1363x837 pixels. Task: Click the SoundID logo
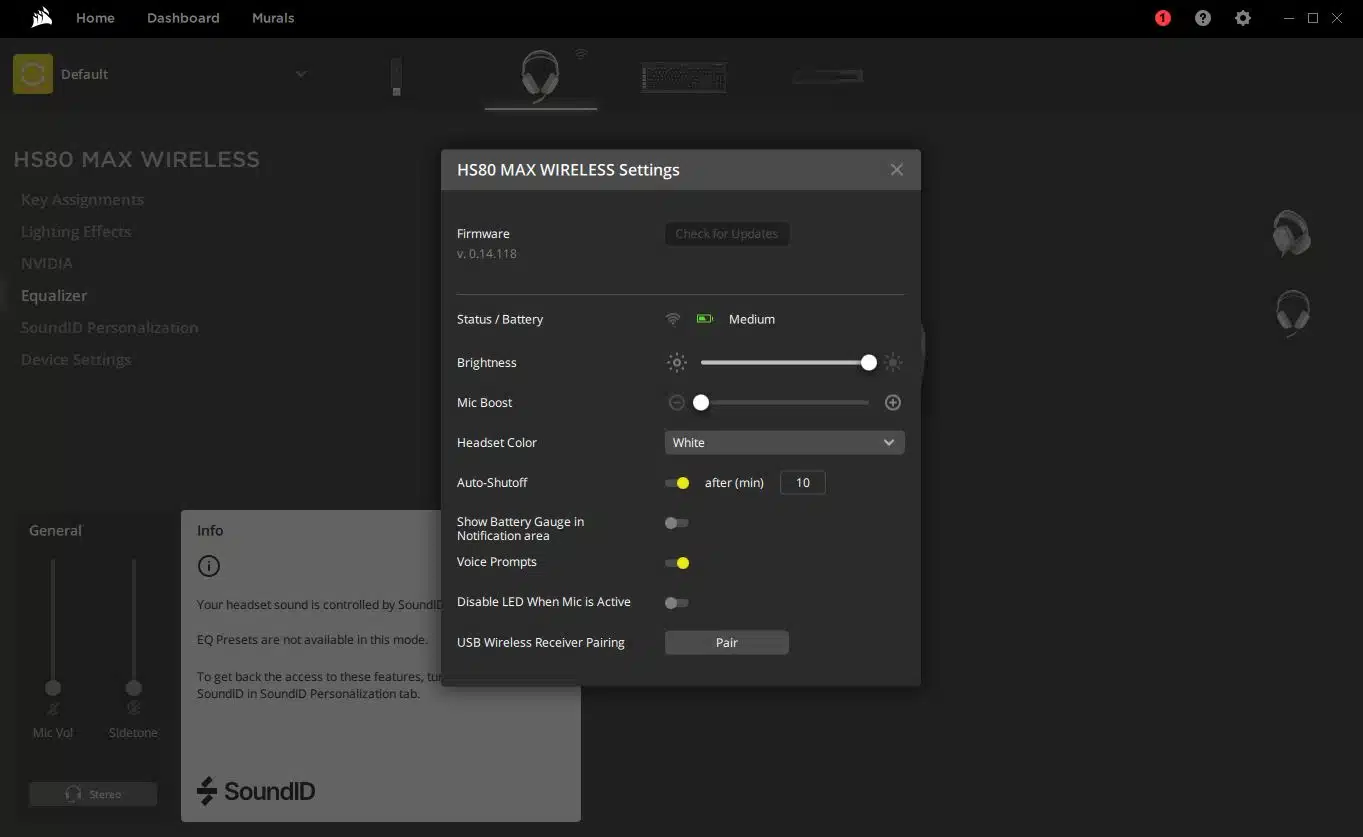(256, 791)
